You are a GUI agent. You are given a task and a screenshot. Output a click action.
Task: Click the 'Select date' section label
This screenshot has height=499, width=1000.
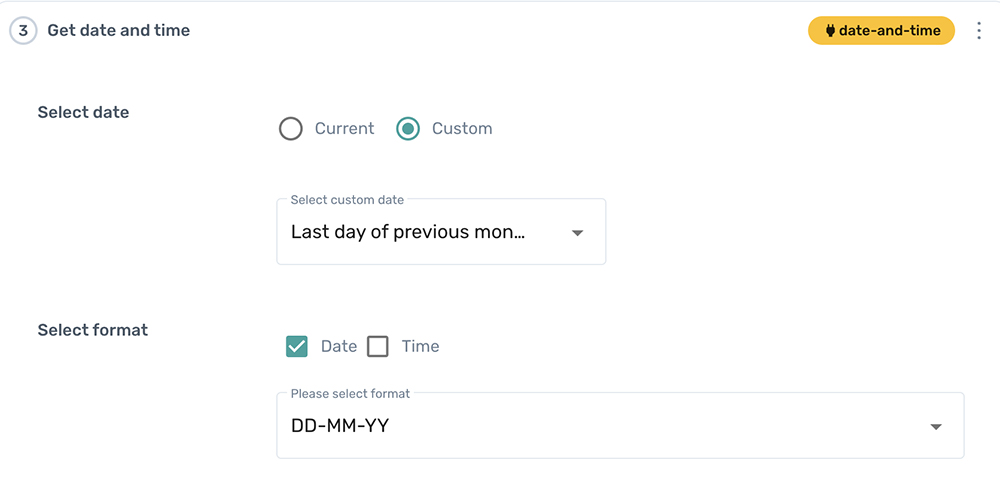coord(83,113)
